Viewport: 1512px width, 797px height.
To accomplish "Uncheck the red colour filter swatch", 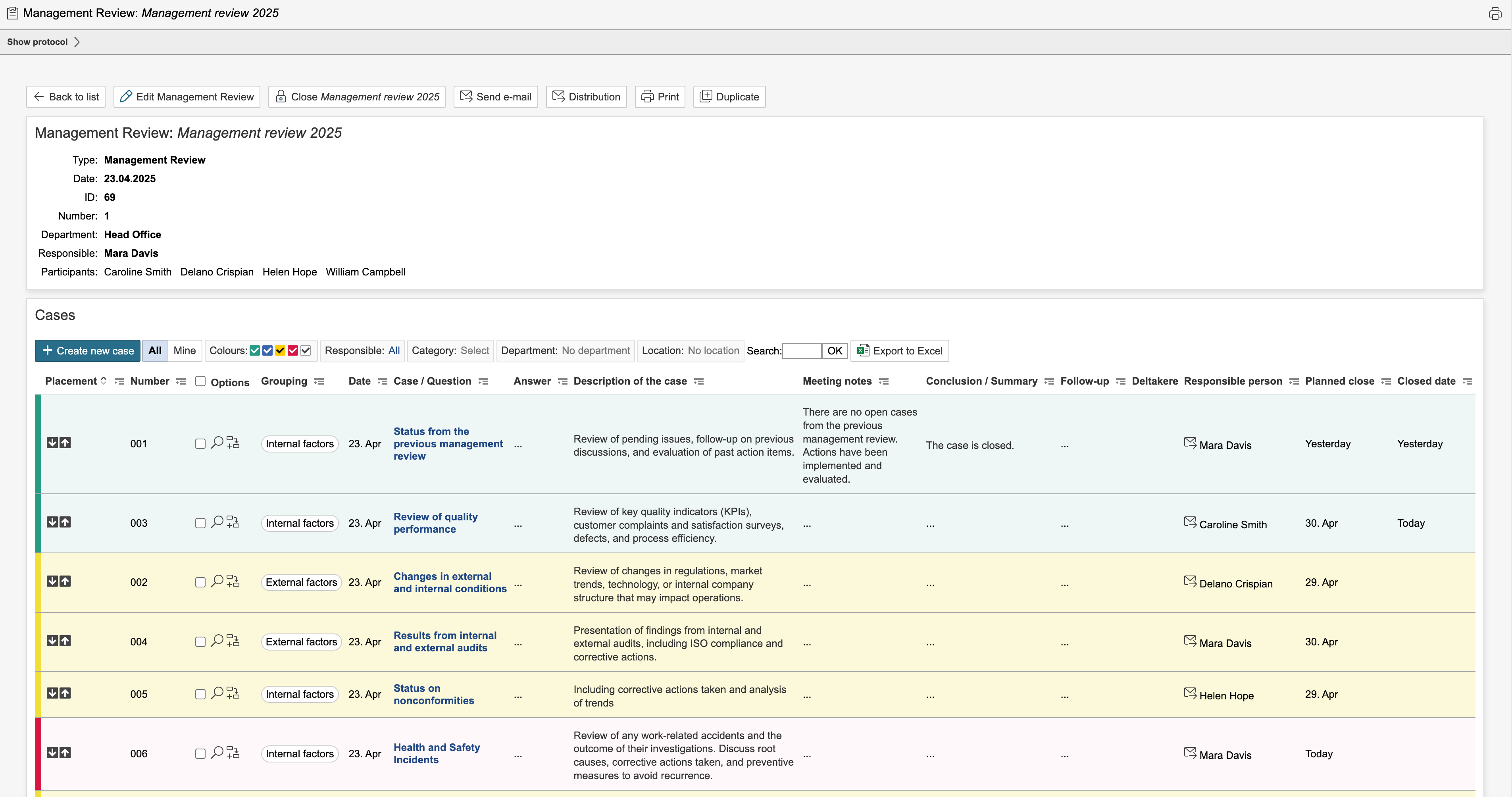I will pos(293,350).
